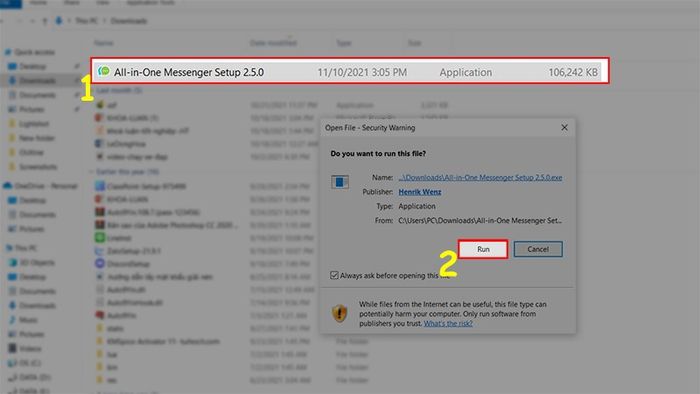Click the This PC computer icon in sidebar

8,248
